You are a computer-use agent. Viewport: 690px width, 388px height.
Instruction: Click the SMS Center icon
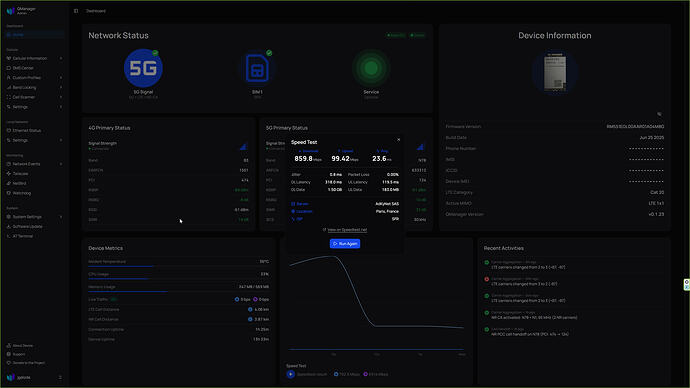tap(8, 68)
